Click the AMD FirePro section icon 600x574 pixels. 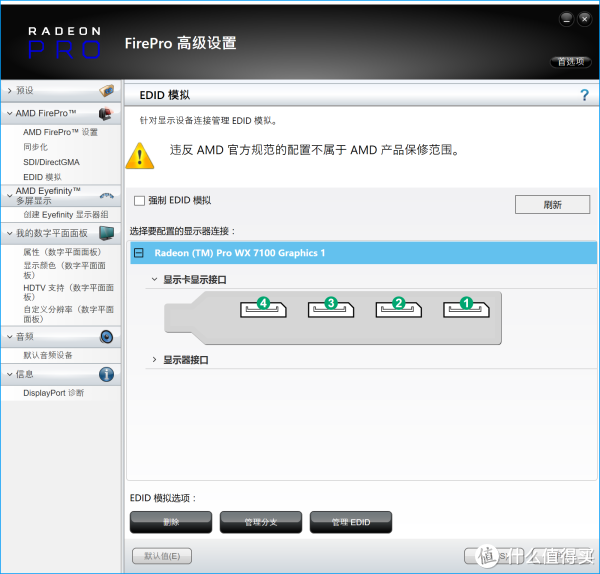click(106, 114)
